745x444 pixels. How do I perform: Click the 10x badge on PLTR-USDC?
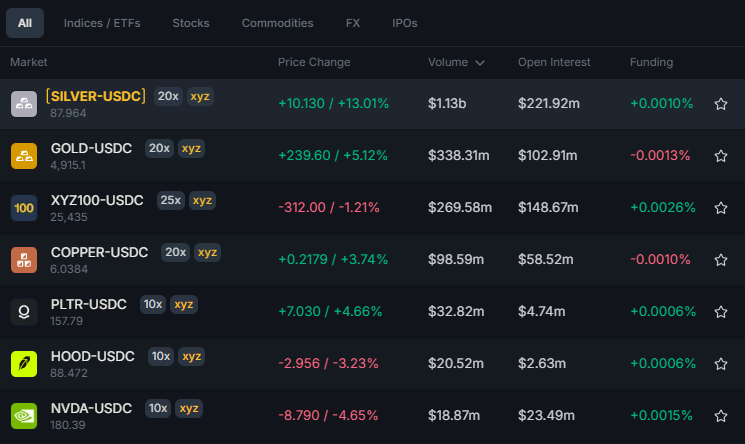click(153, 304)
